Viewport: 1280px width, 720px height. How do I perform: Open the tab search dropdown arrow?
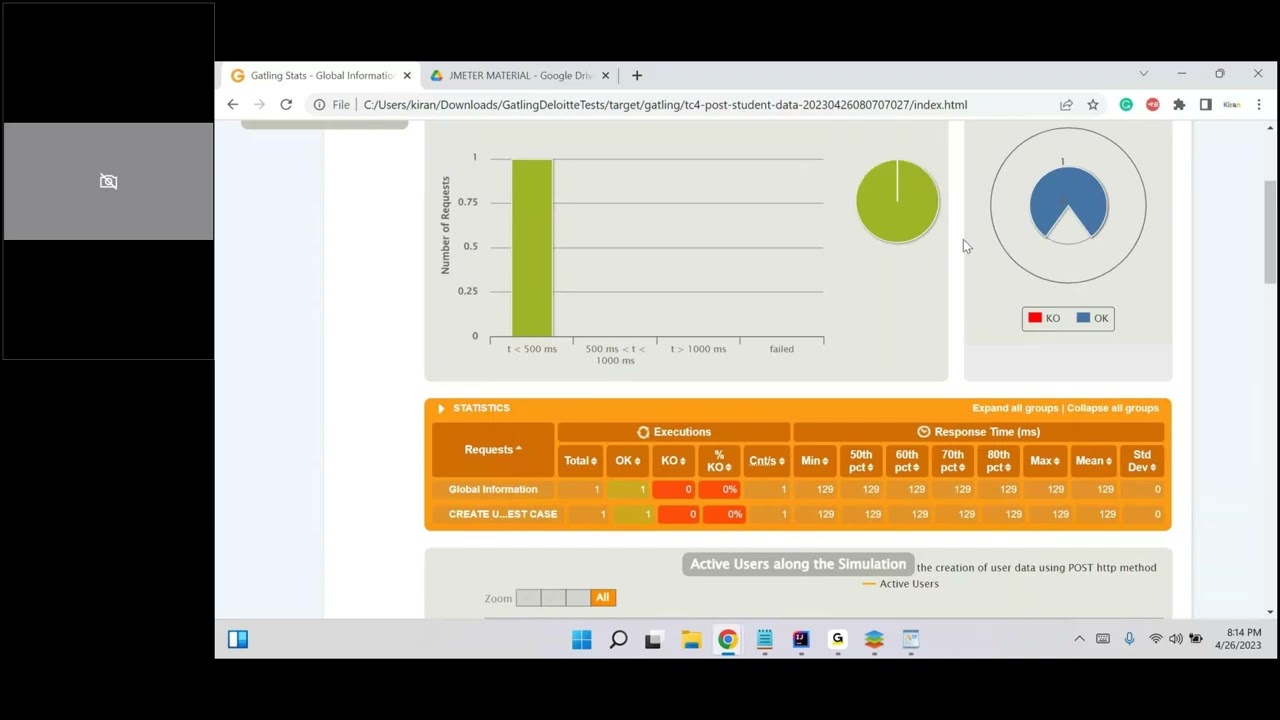pos(1144,73)
